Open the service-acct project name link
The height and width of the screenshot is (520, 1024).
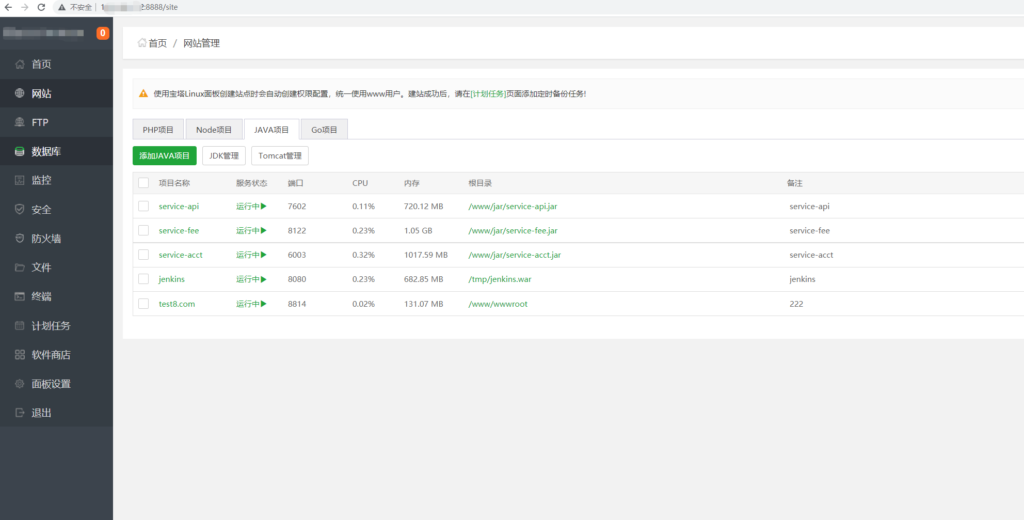click(x=181, y=255)
